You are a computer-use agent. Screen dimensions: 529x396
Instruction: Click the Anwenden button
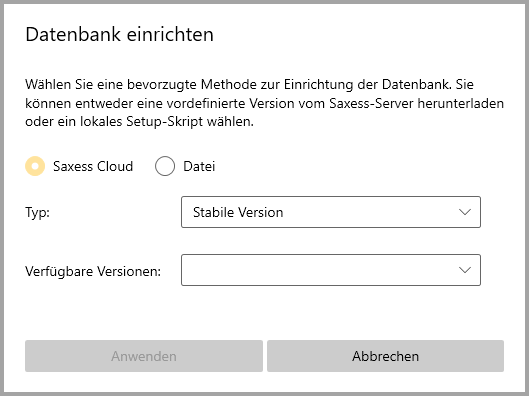[x=144, y=356]
